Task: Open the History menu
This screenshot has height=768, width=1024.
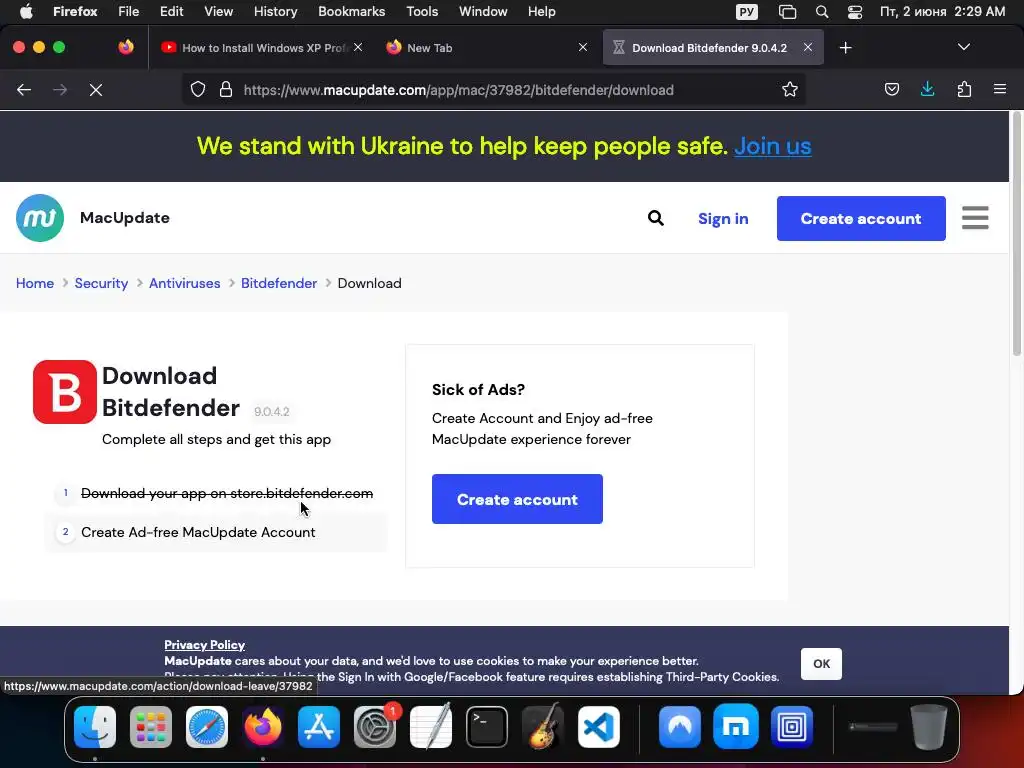Action: pyautogui.click(x=275, y=11)
